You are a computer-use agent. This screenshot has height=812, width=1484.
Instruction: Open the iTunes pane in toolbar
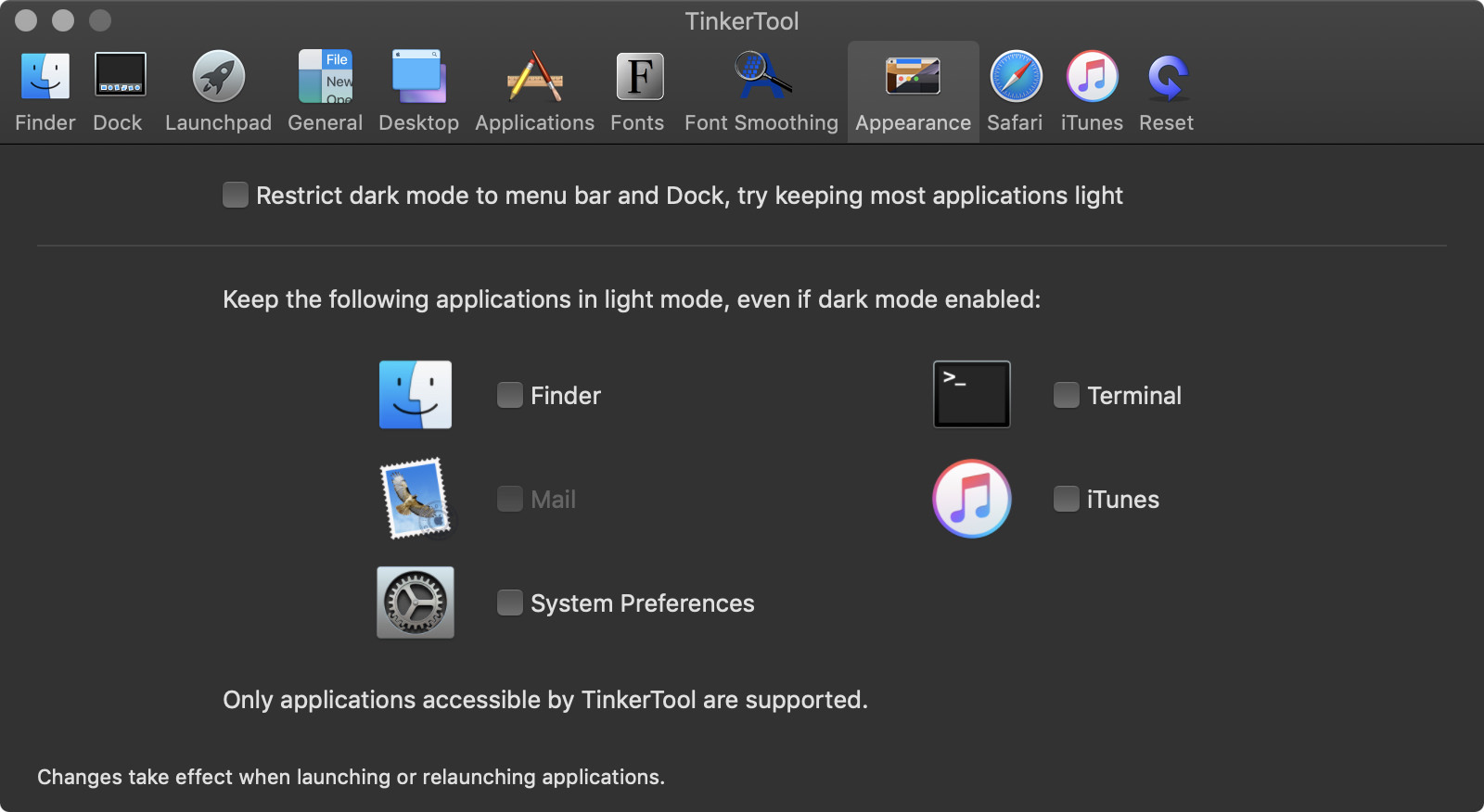click(x=1092, y=91)
